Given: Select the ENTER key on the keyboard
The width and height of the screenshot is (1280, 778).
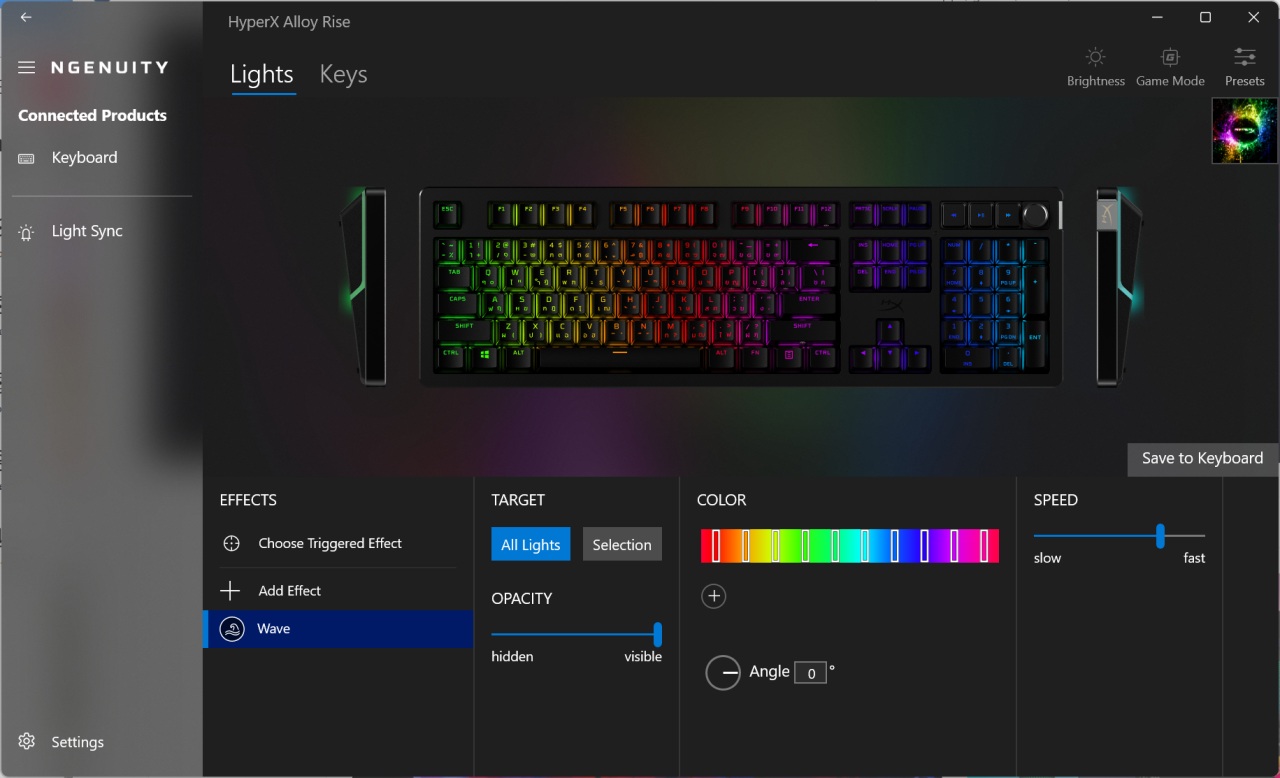Looking at the screenshot, I should pos(809,303).
